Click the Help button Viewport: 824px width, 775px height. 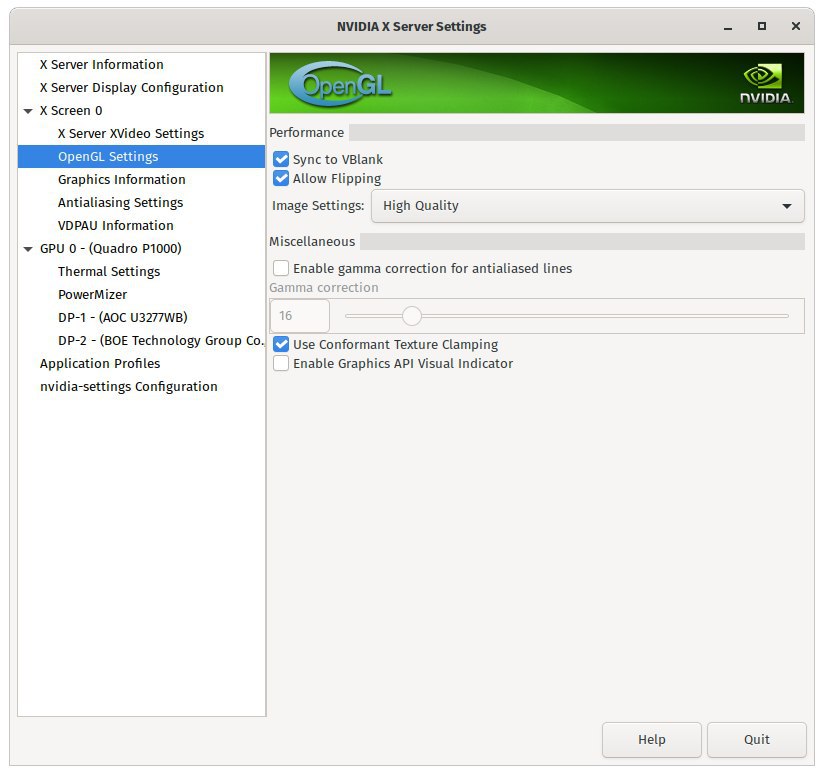coord(652,739)
